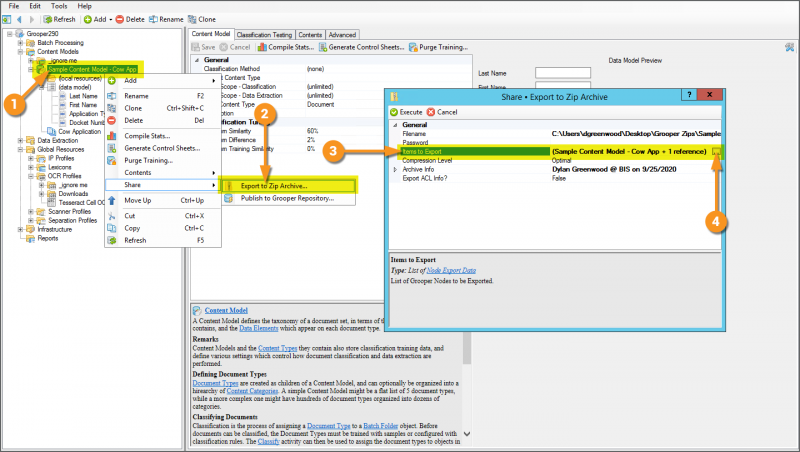Click the Move Up arrow icon in context menu
The width and height of the screenshot is (800, 452).
click(112, 200)
